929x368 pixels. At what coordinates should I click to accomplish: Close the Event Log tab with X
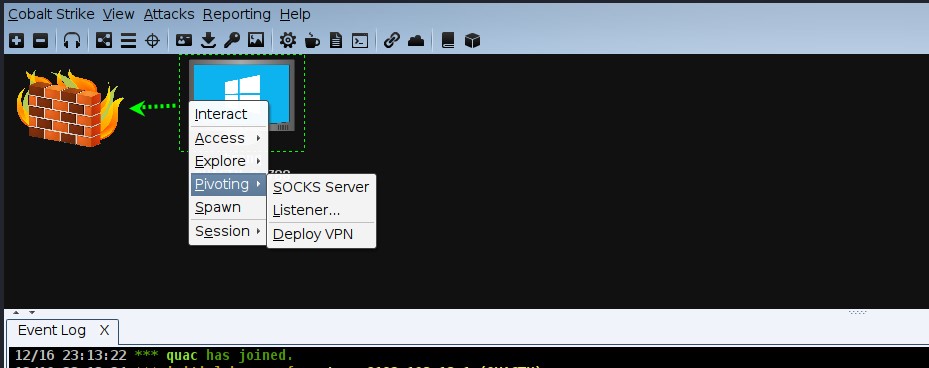tap(104, 331)
